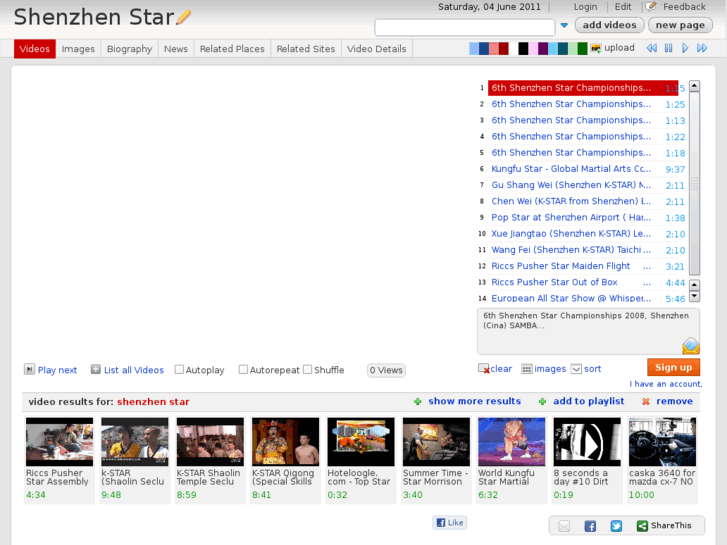Switch to the Videos tab
727x545 pixels.
pyautogui.click(x=35, y=49)
